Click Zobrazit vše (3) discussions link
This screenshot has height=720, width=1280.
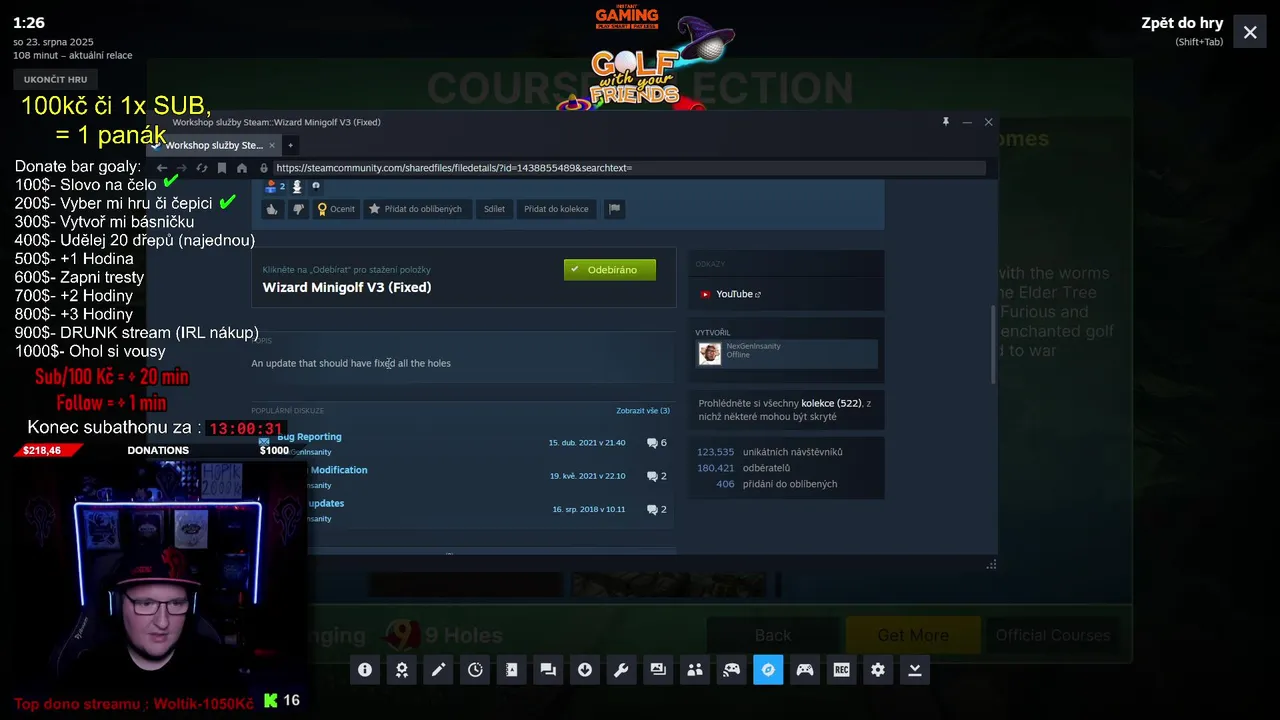click(643, 411)
